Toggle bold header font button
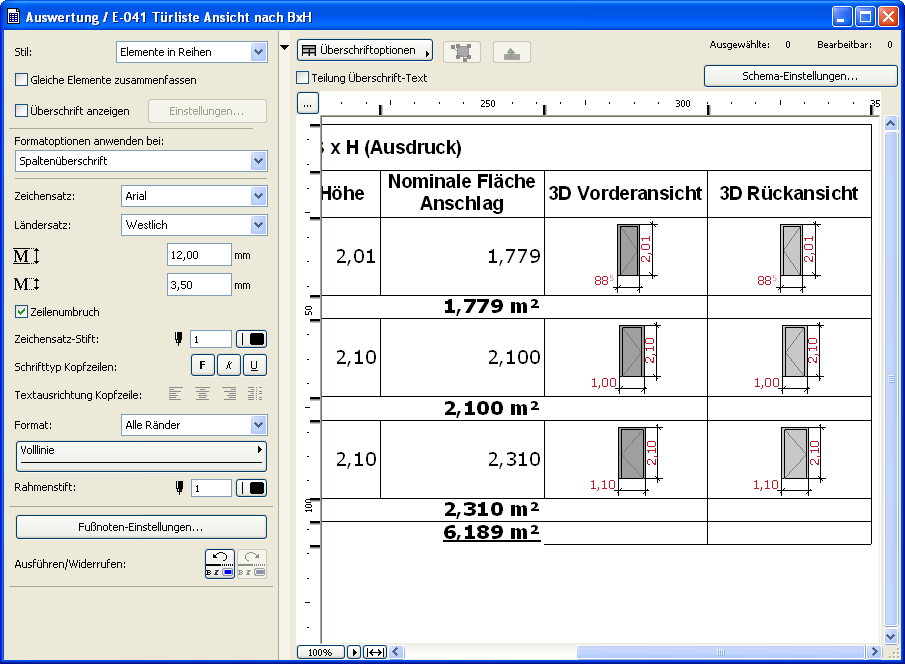The height and width of the screenshot is (664, 905). [202, 366]
